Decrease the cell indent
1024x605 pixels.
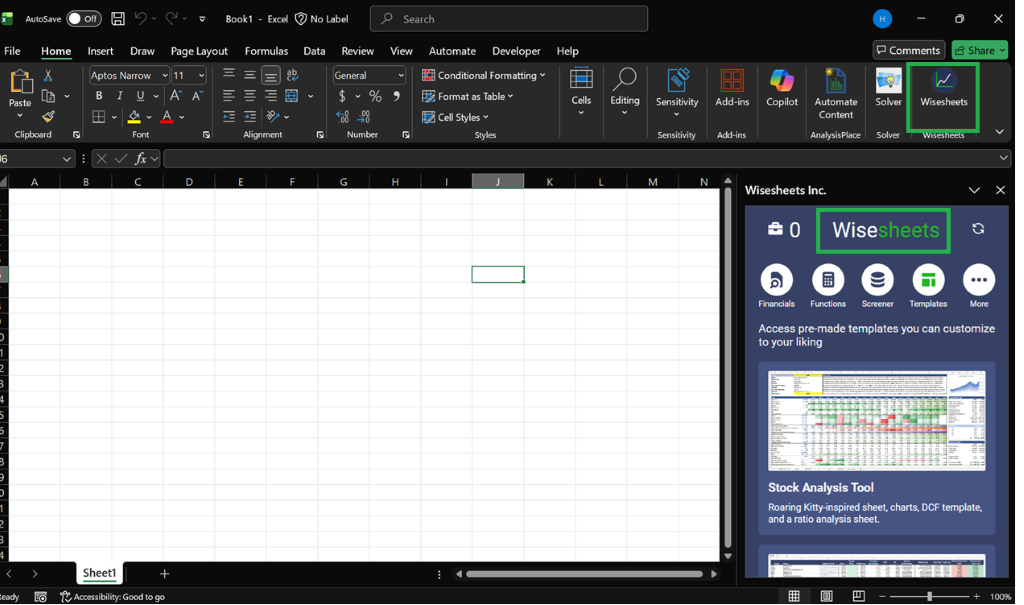point(231,118)
